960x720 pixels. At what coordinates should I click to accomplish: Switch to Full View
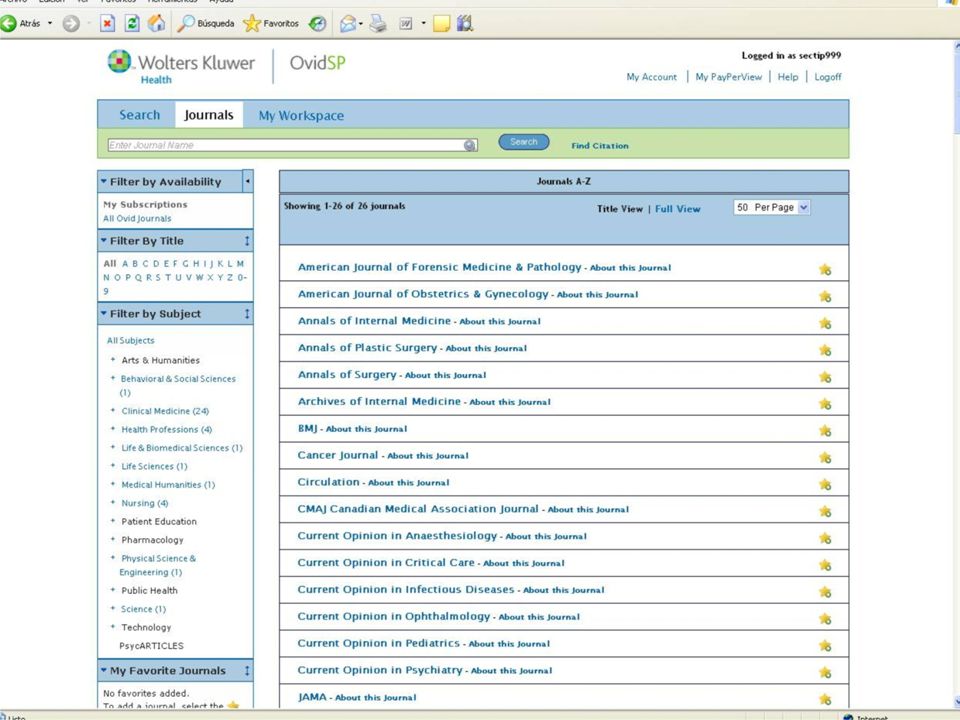tap(677, 209)
